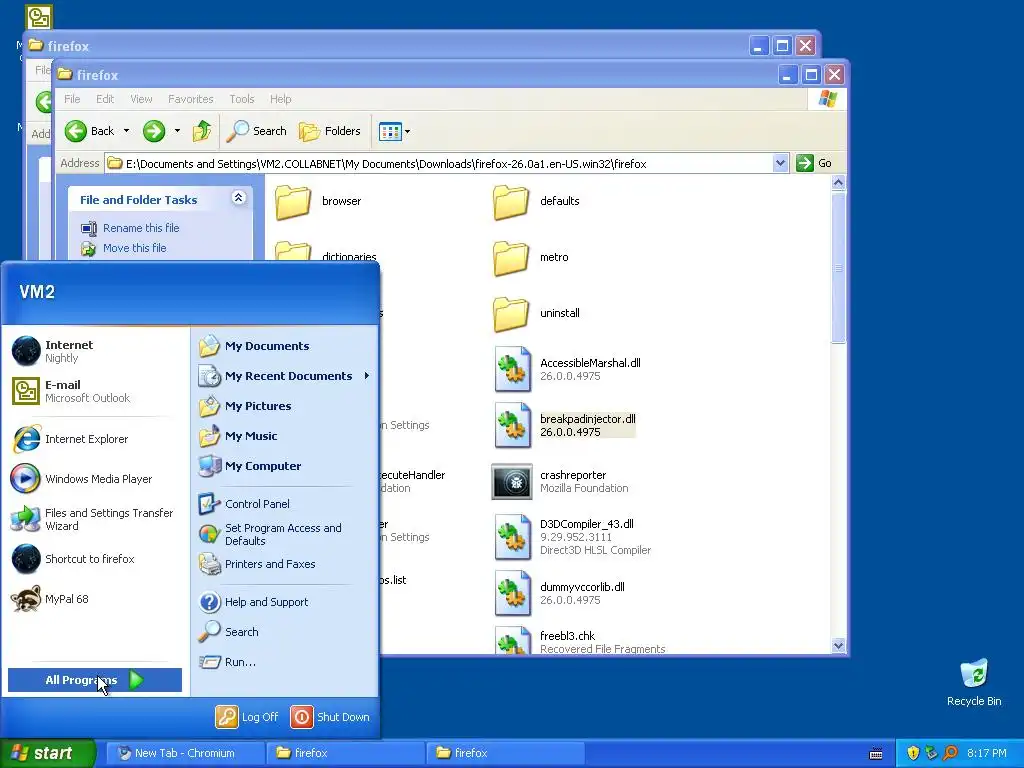Click the address path field
This screenshot has height=768, width=1024.
(x=439, y=163)
